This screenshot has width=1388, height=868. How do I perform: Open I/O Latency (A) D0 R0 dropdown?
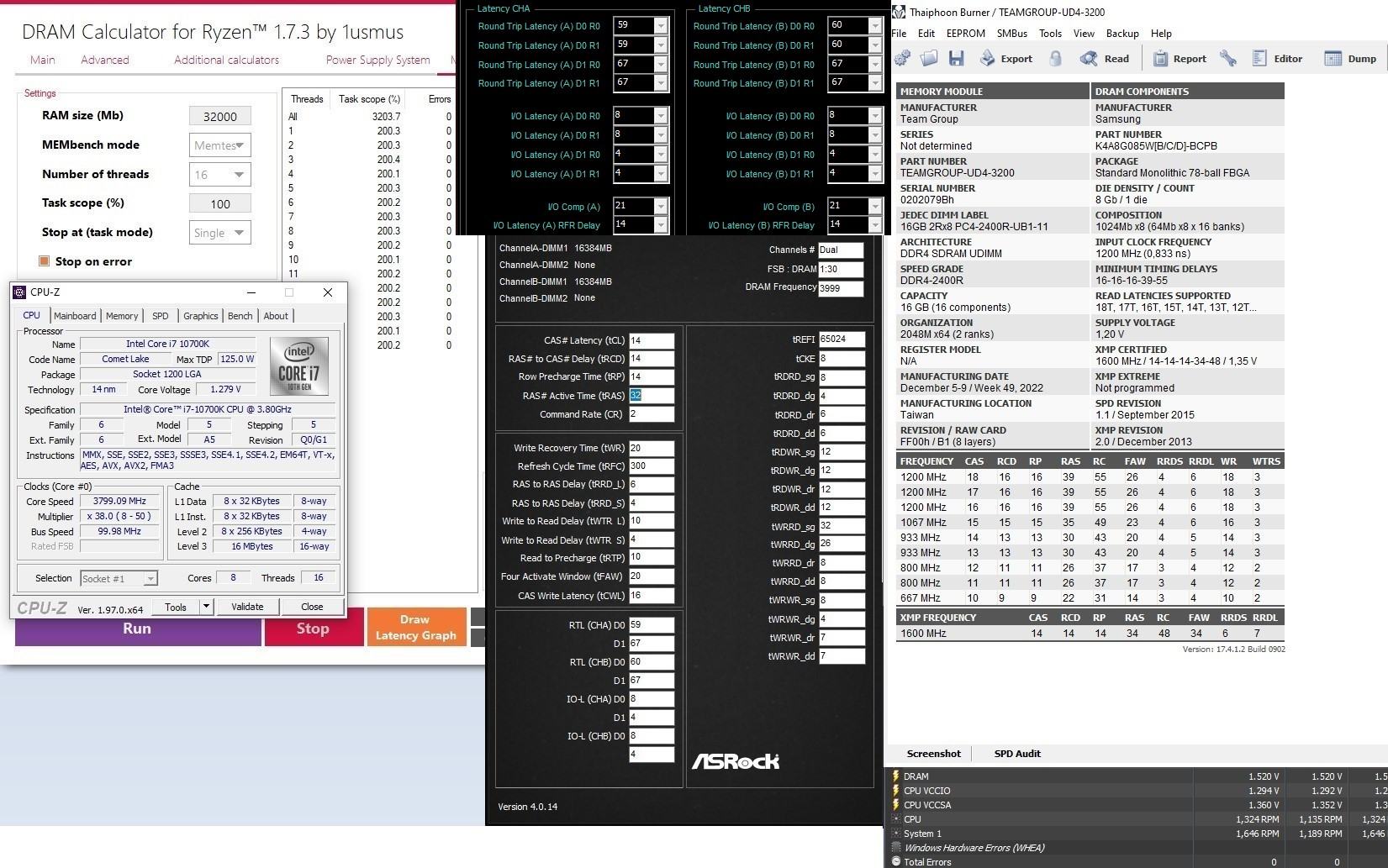661,116
